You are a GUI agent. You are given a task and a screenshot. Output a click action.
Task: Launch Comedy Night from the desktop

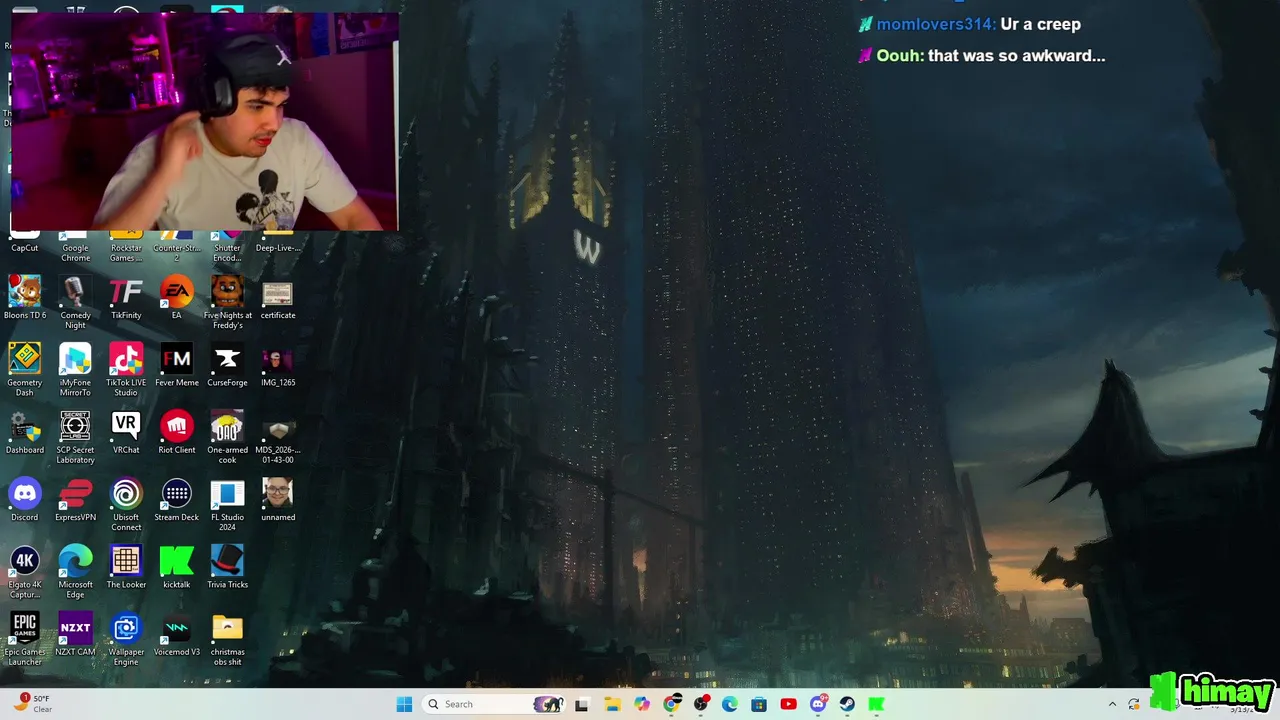tap(75, 303)
